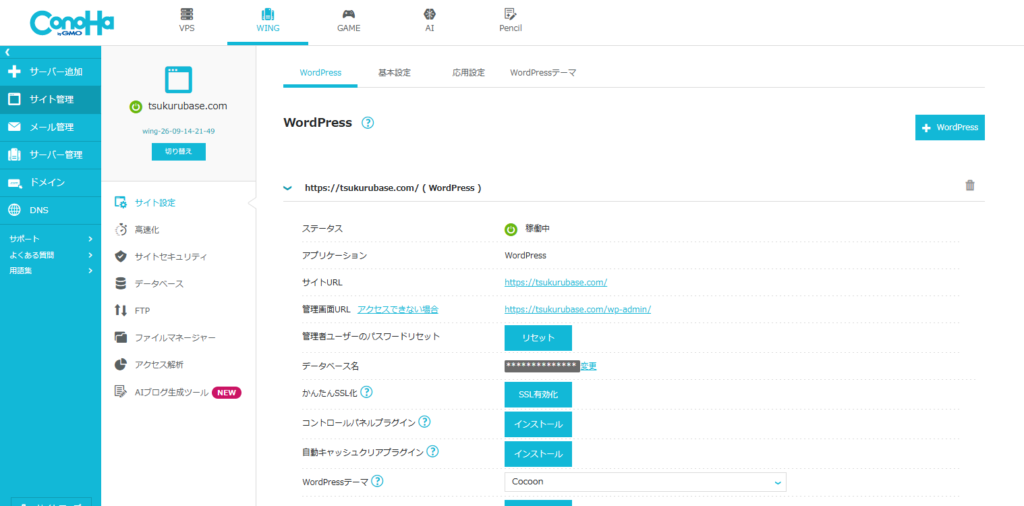1024x506 pixels.
Task: Switch to the 応用設定 tab
Action: click(x=468, y=72)
